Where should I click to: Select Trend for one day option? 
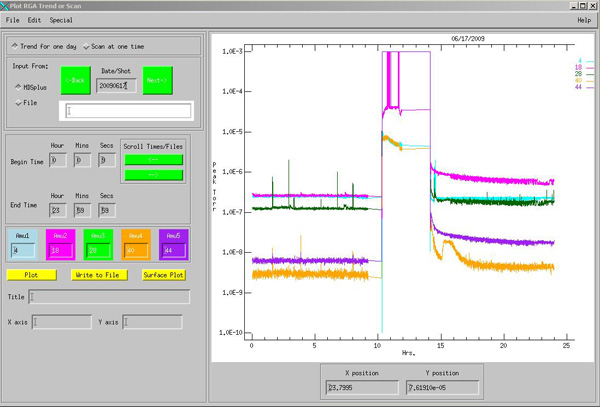pyautogui.click(x=44, y=46)
